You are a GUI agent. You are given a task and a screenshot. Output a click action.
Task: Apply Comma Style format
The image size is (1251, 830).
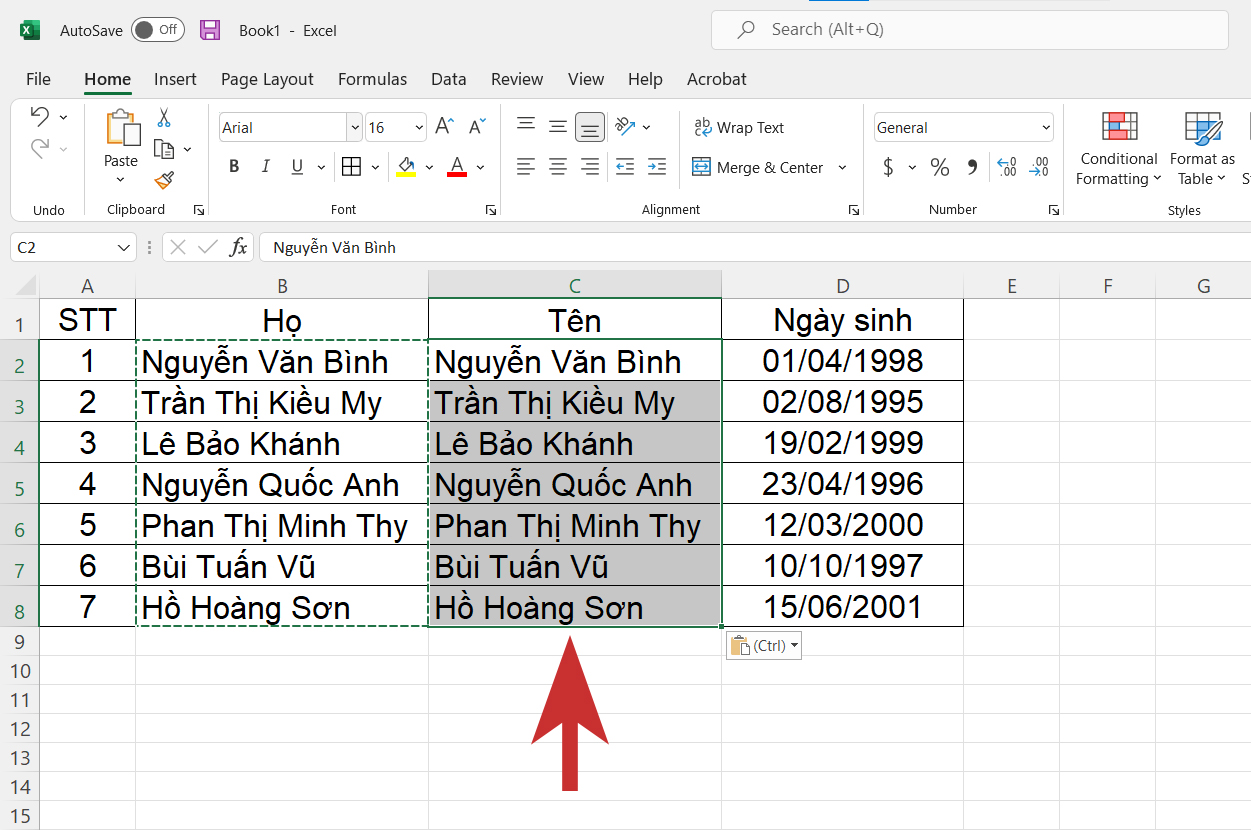click(x=972, y=168)
